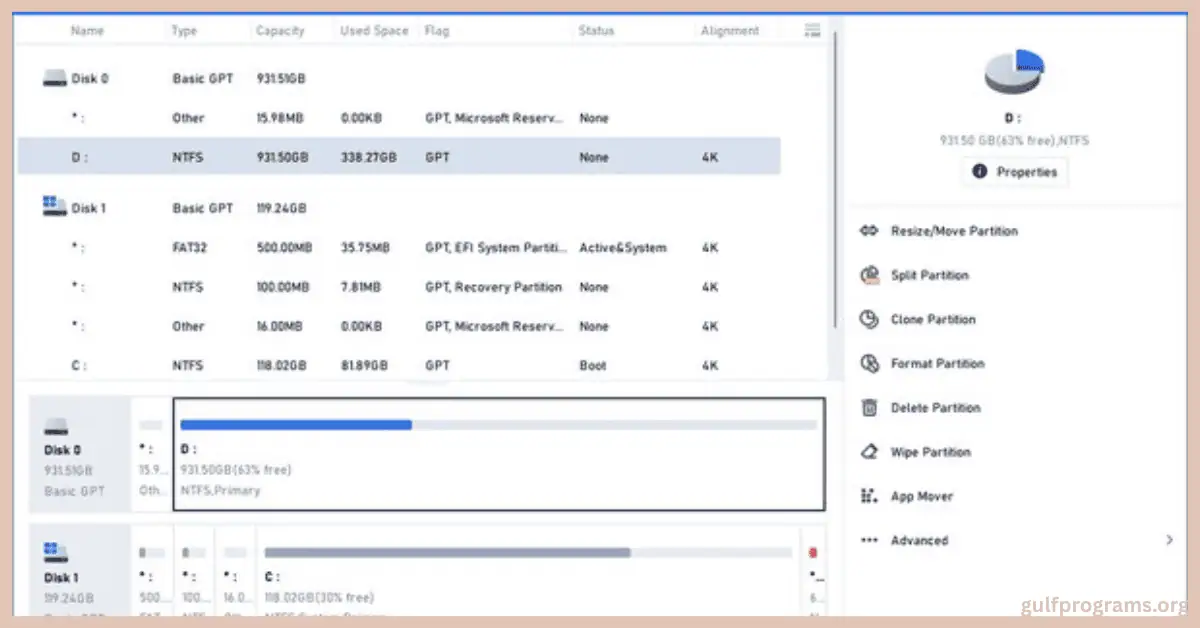Open column settings icon in table header
The image size is (1200, 628).
click(x=813, y=31)
